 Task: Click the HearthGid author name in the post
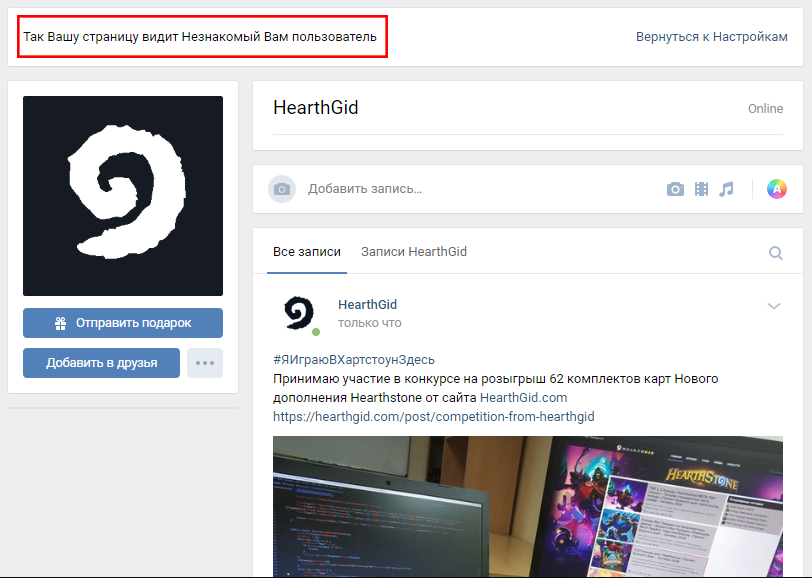click(x=367, y=305)
